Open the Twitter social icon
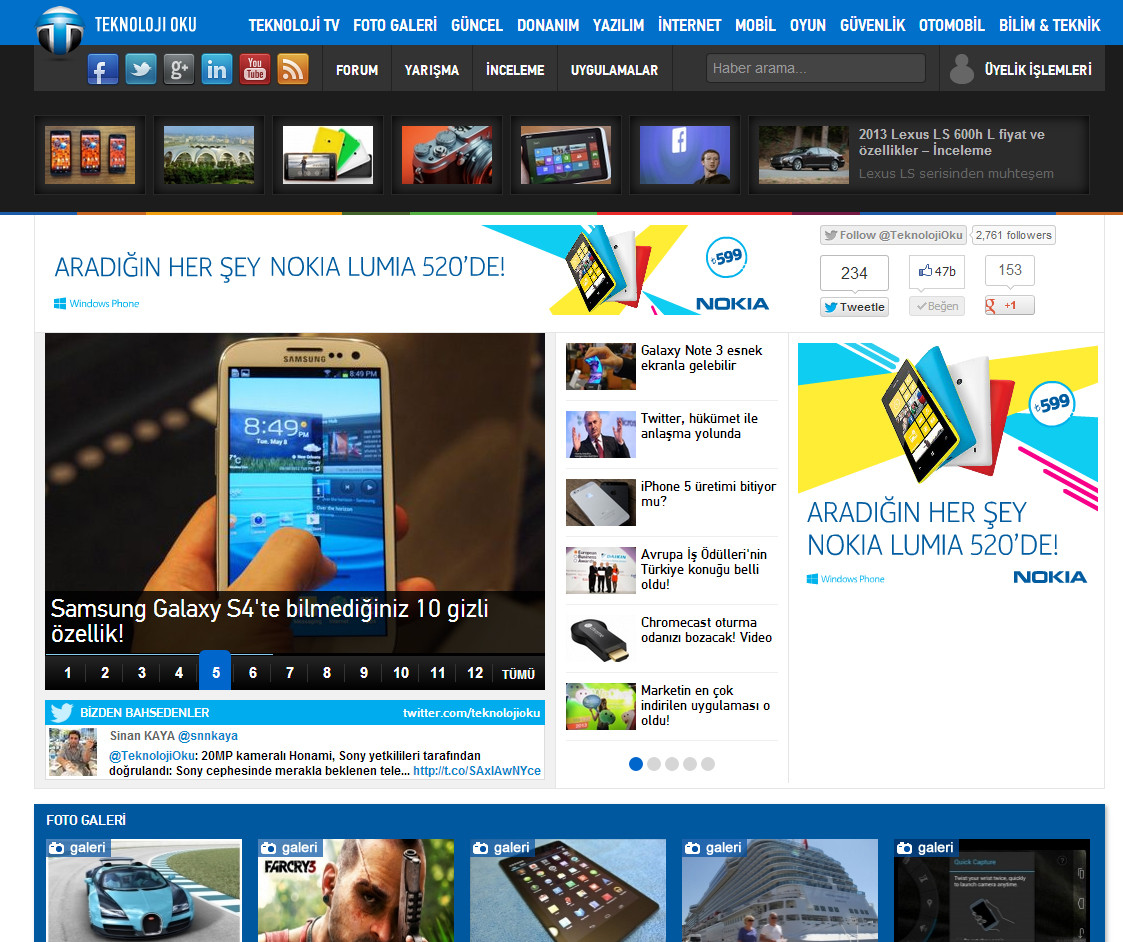Screen dimensions: 1123x942 point(140,69)
